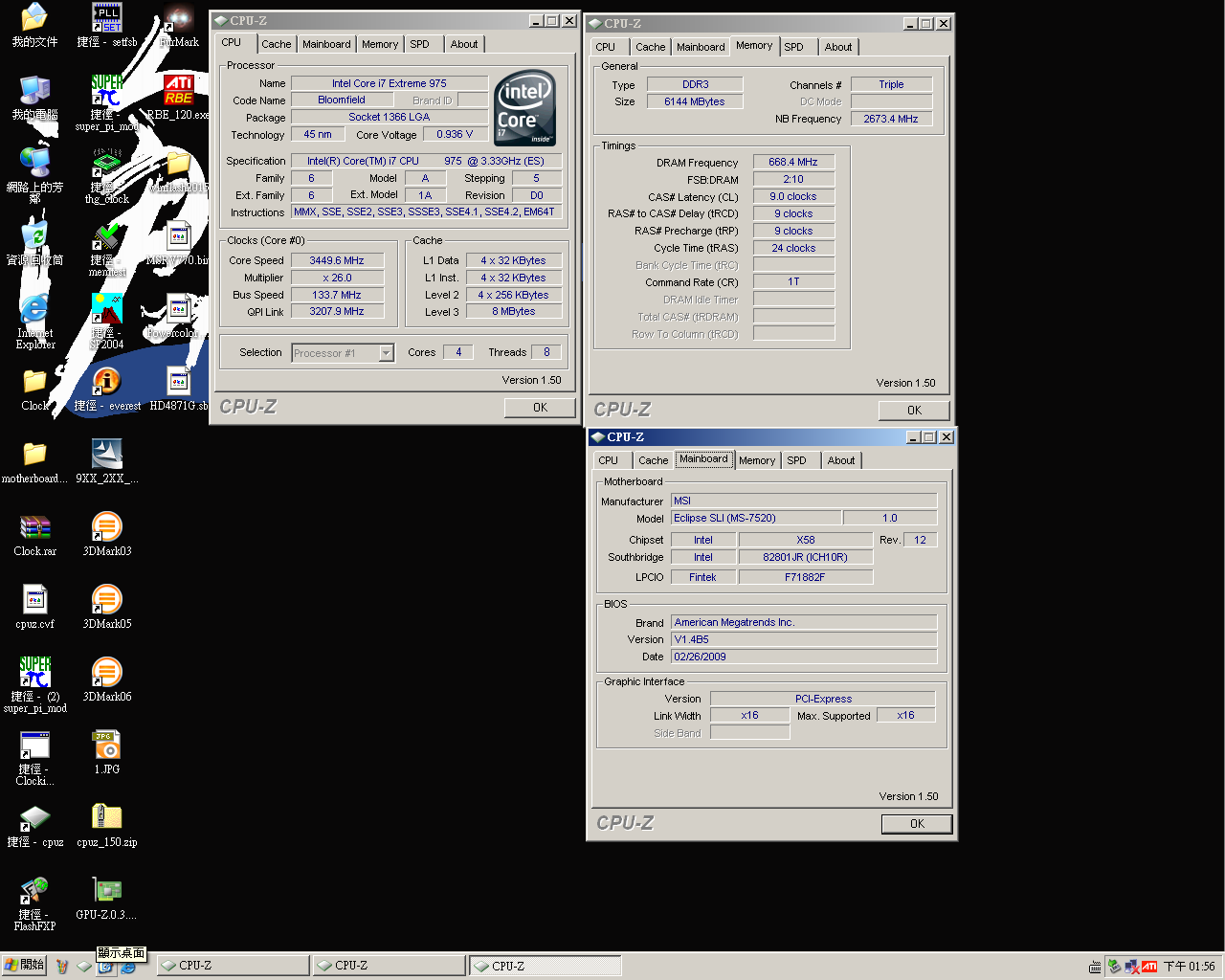
Task: Switch to SPD tab in top-left CPU-Z window
Action: [x=420, y=44]
